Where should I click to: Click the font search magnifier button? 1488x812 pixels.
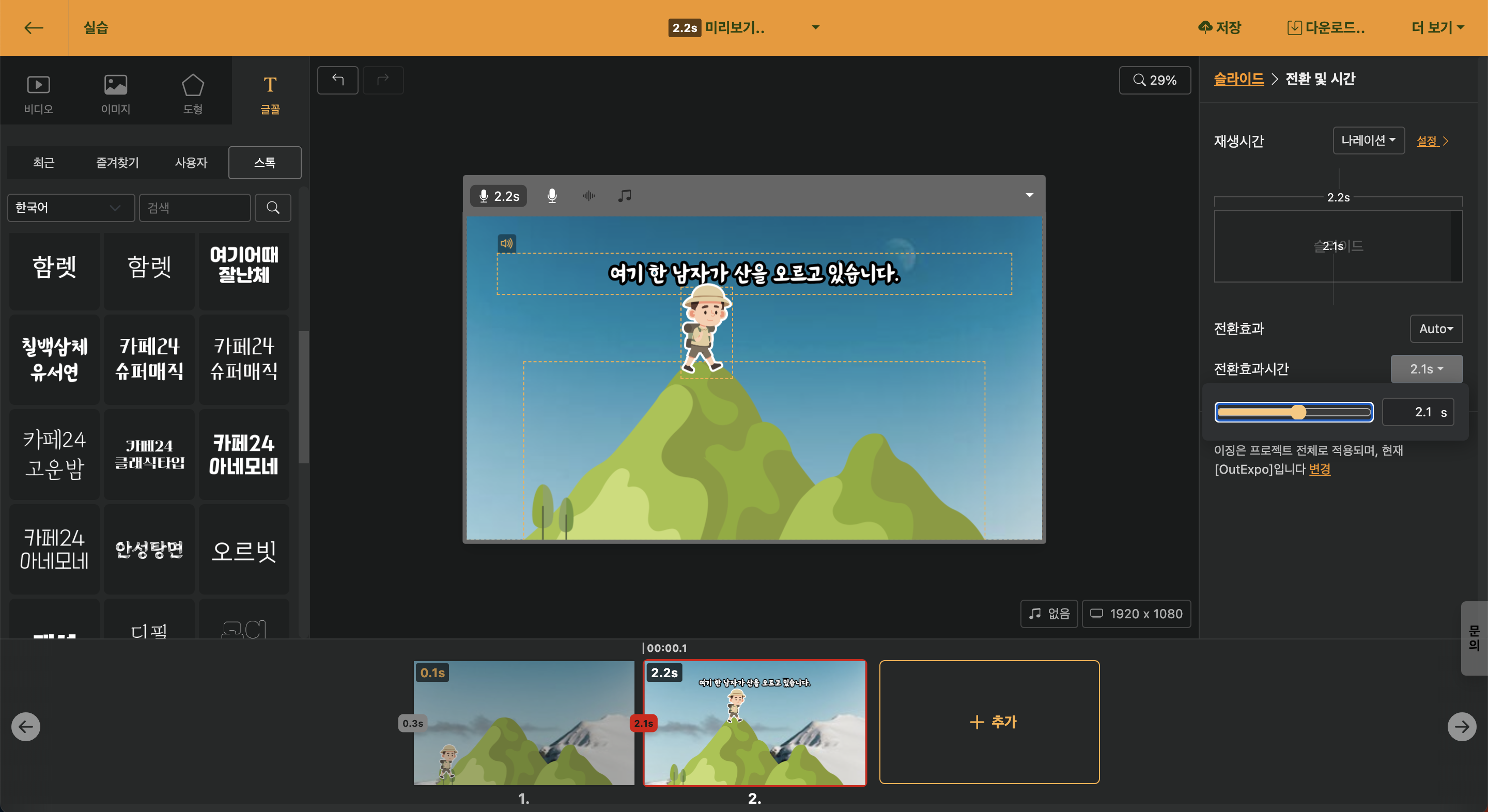pyautogui.click(x=273, y=208)
